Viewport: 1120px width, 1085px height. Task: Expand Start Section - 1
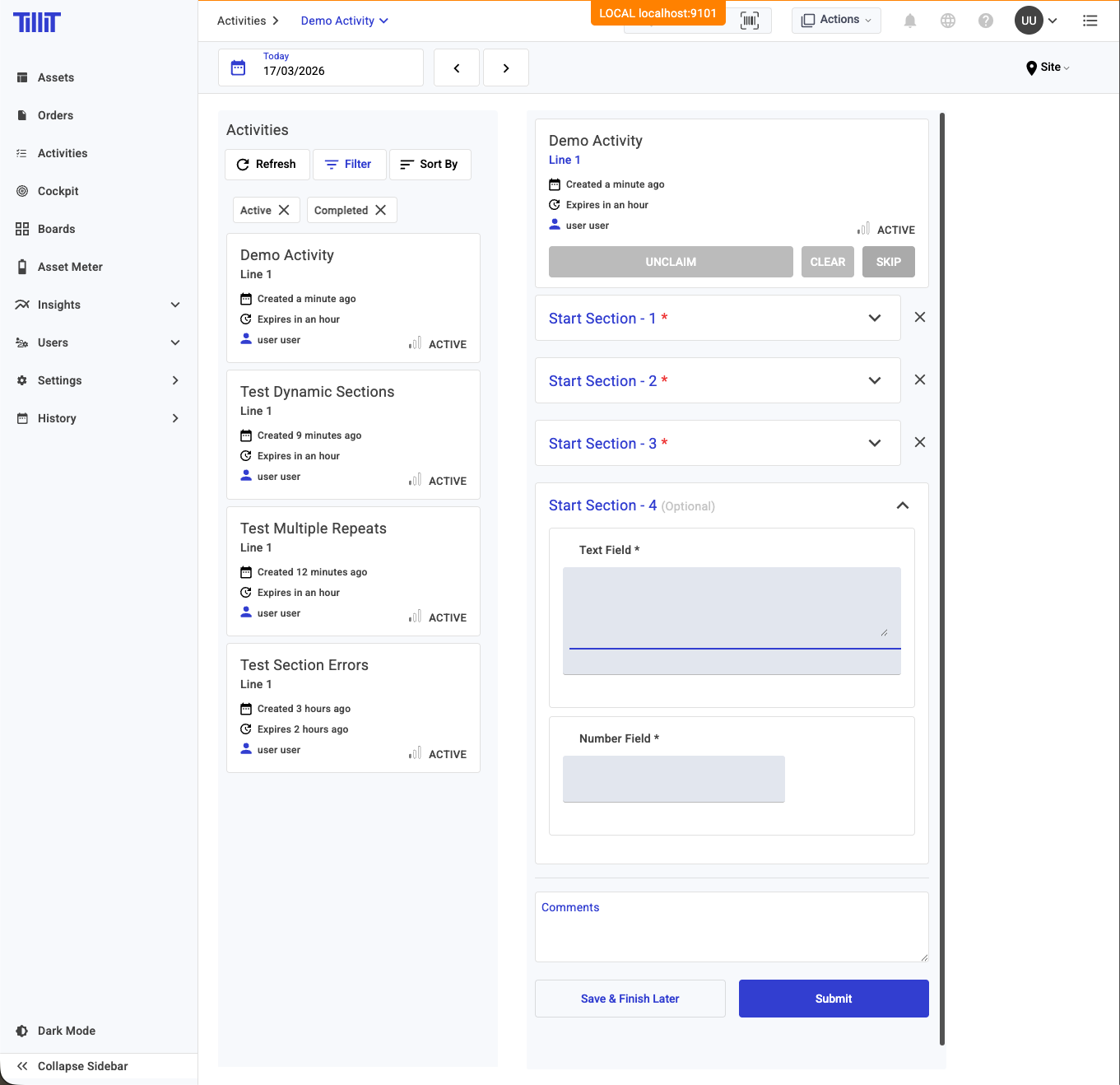click(874, 318)
